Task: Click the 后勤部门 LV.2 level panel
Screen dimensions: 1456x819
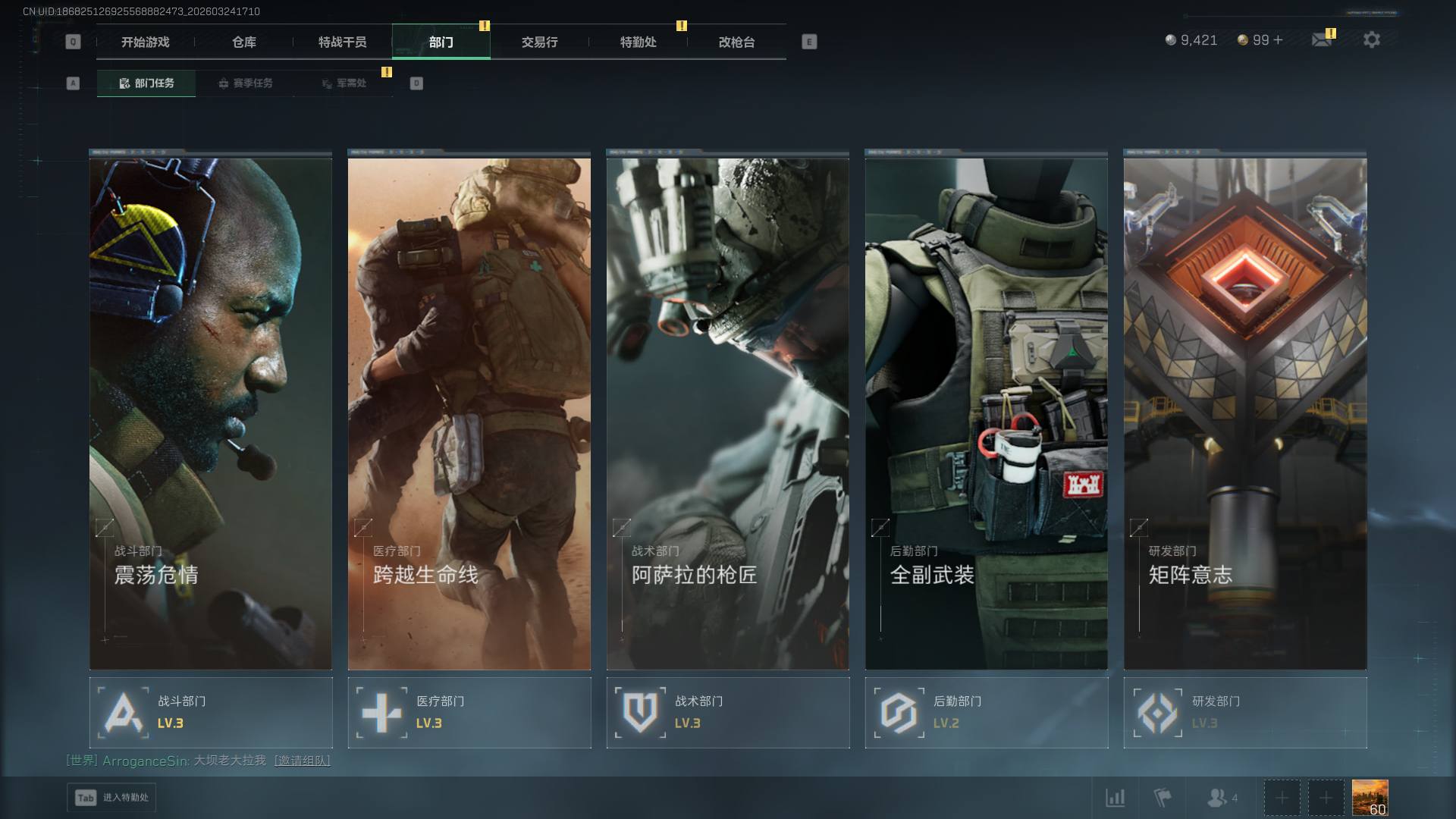Action: [x=986, y=713]
